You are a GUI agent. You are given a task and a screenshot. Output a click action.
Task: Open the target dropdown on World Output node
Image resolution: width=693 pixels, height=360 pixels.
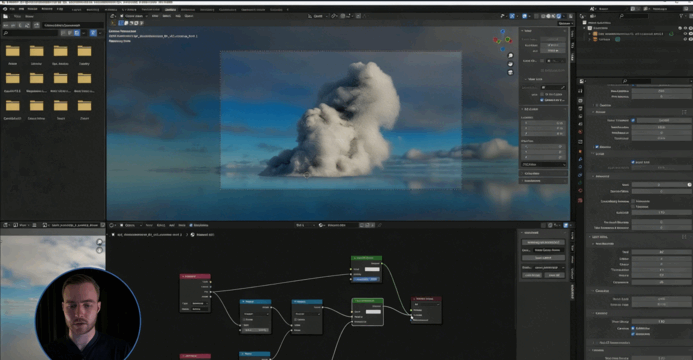pos(426,304)
